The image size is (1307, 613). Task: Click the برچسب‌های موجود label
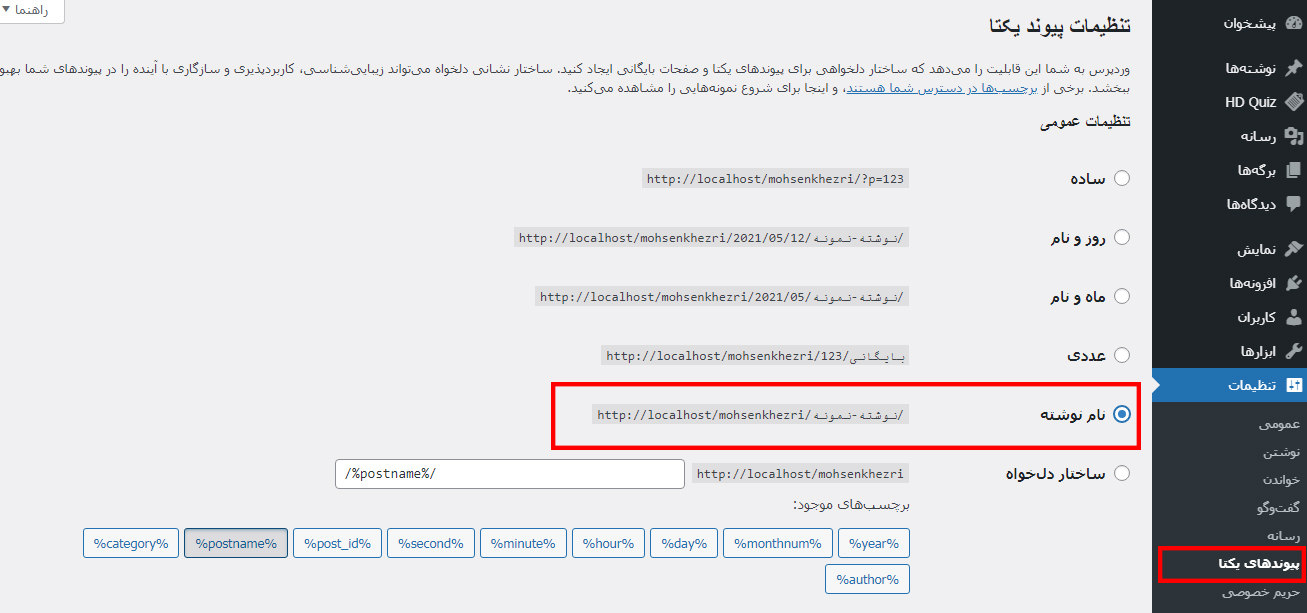851,505
